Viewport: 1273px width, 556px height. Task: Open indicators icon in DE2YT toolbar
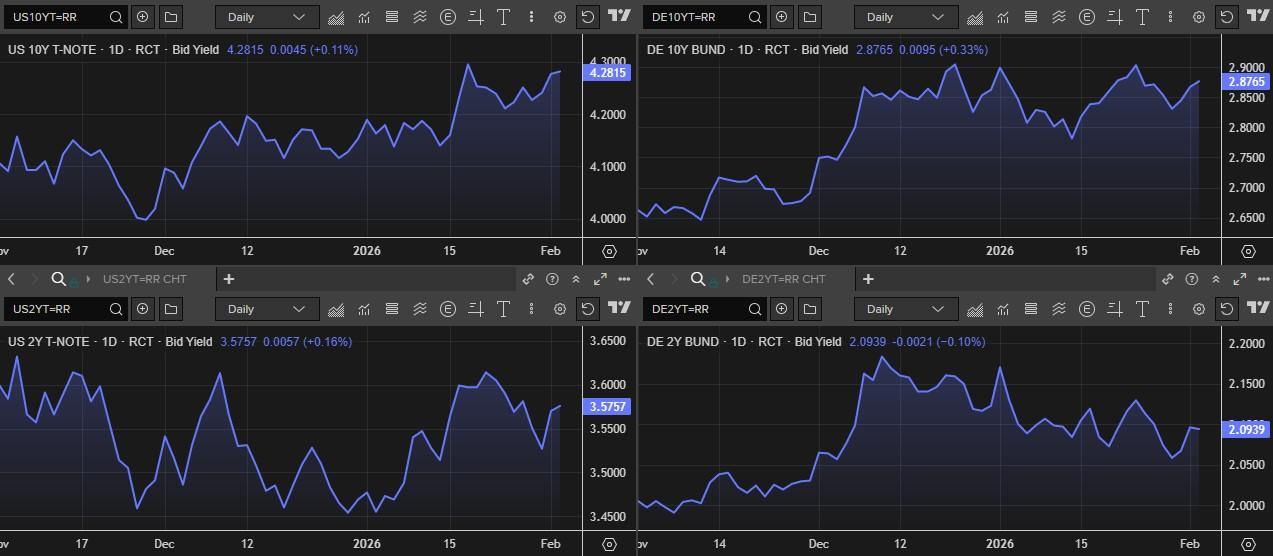click(1003, 309)
